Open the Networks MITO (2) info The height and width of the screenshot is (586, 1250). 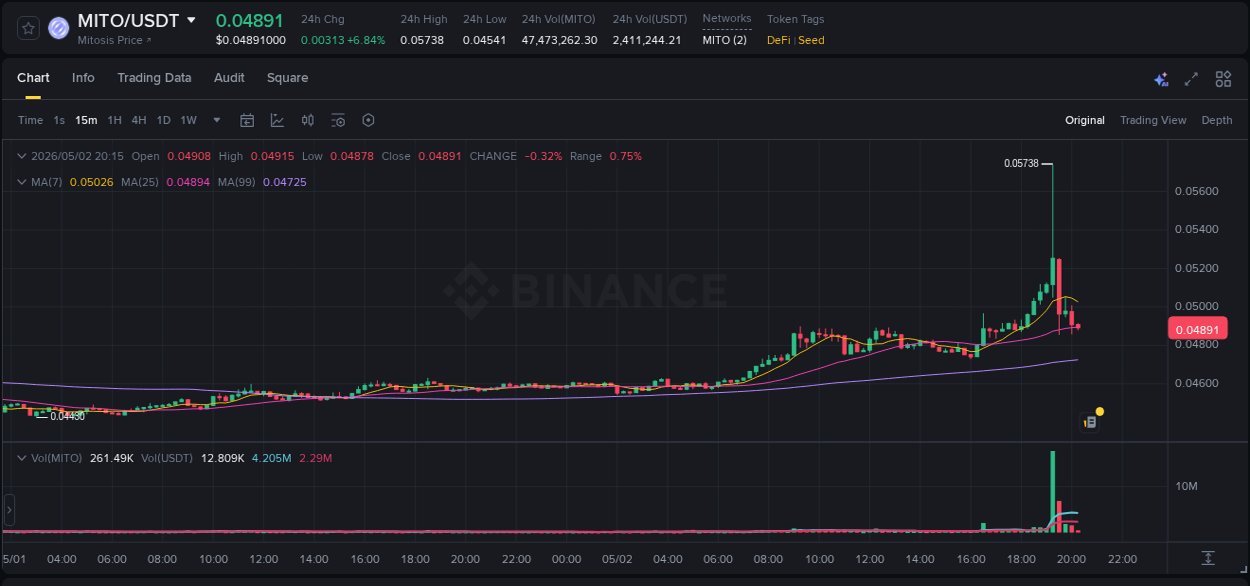[x=724, y=40]
